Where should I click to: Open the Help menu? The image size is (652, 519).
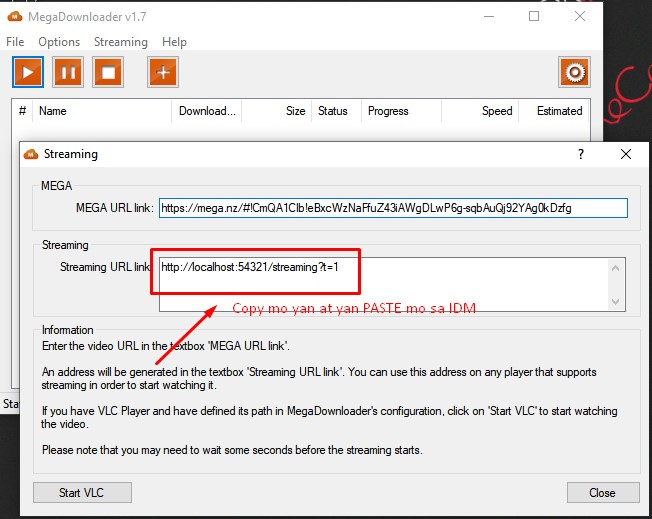174,42
